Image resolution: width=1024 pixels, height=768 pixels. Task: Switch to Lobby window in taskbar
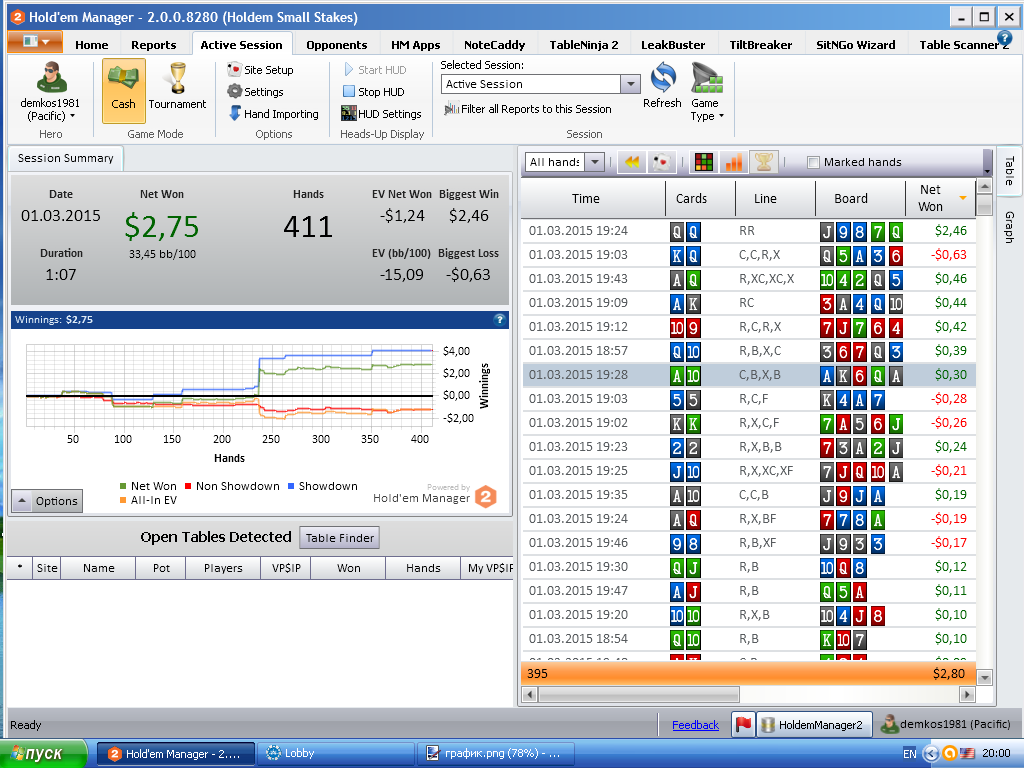click(336, 754)
